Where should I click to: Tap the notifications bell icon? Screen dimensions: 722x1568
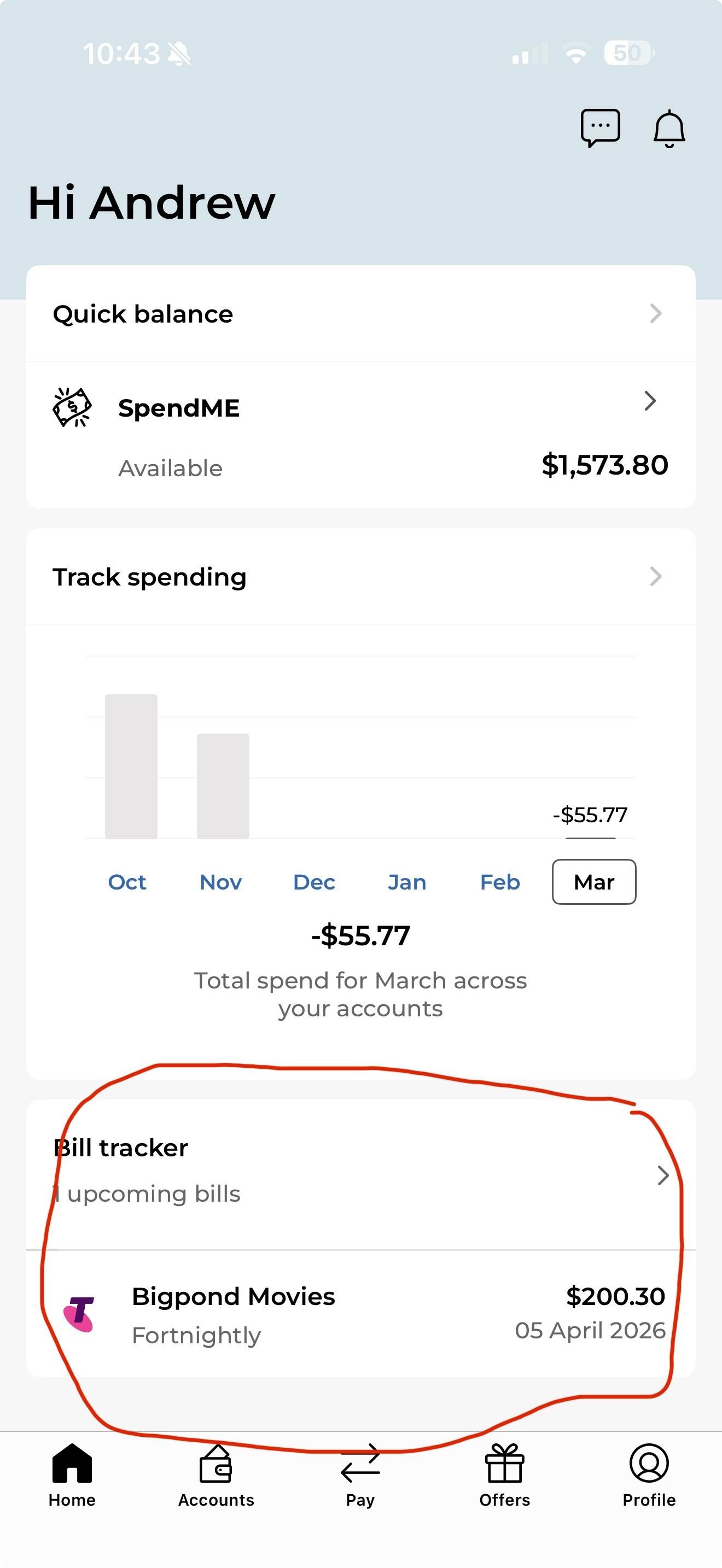[669, 128]
